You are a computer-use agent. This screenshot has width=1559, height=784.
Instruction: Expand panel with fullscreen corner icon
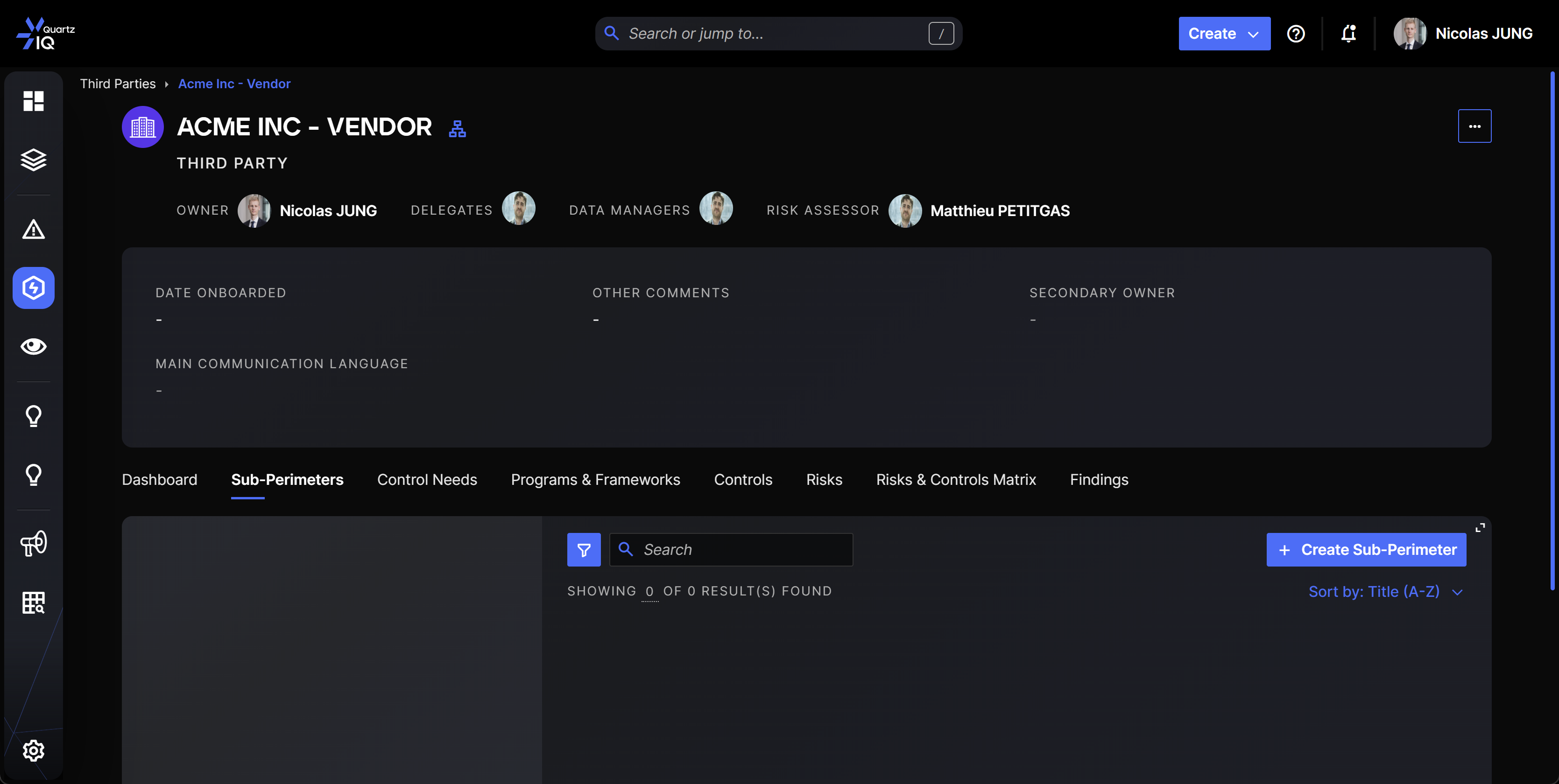coord(1480,527)
